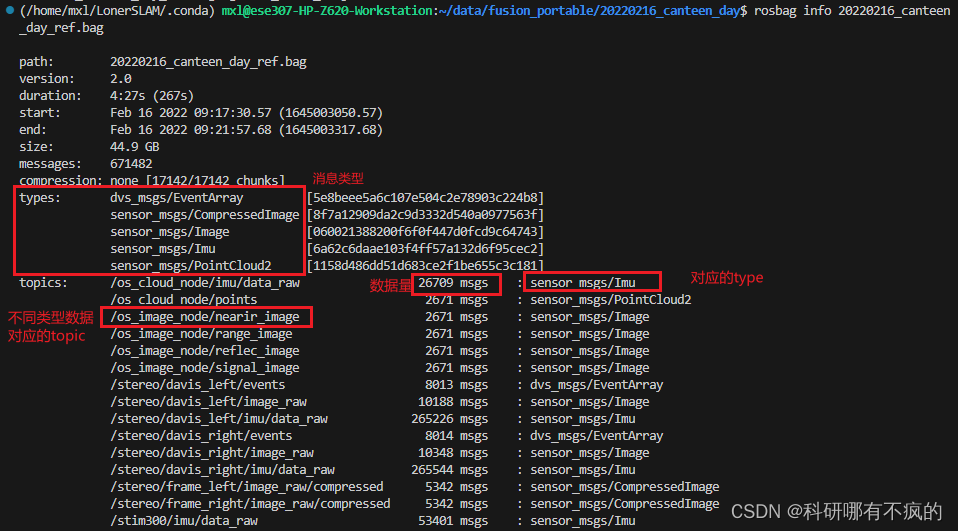The width and height of the screenshot is (958, 531).
Task: Click the start timestamp 09:17:30.57 line
Action: [x=246, y=113]
